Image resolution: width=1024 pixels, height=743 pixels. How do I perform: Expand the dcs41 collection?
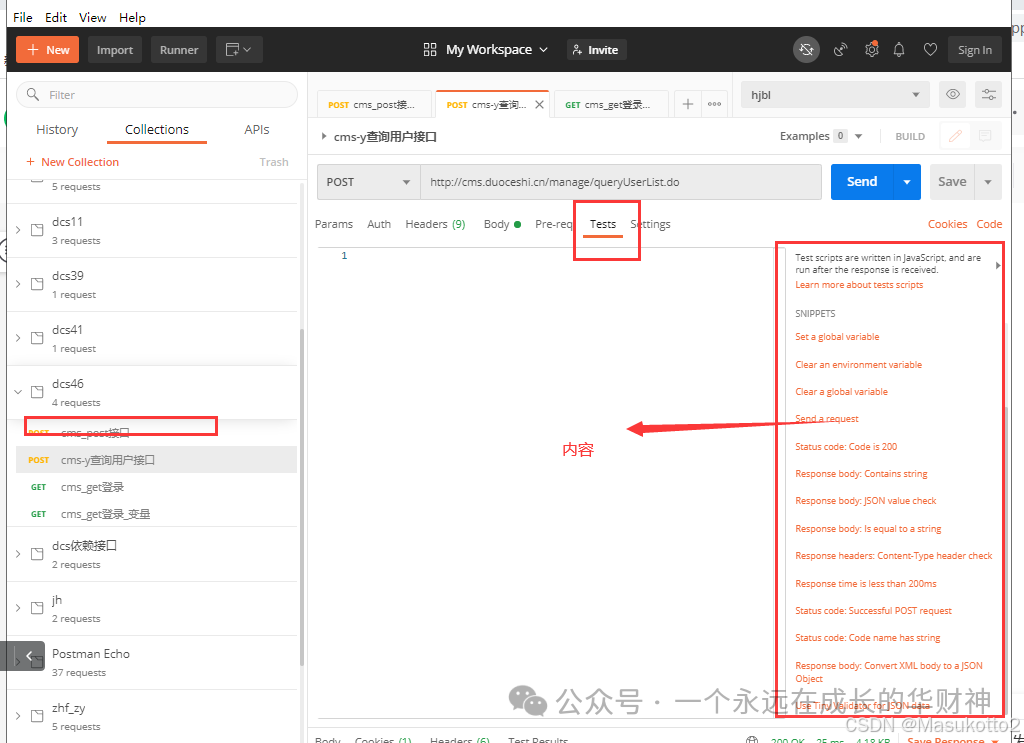[x=18, y=338]
